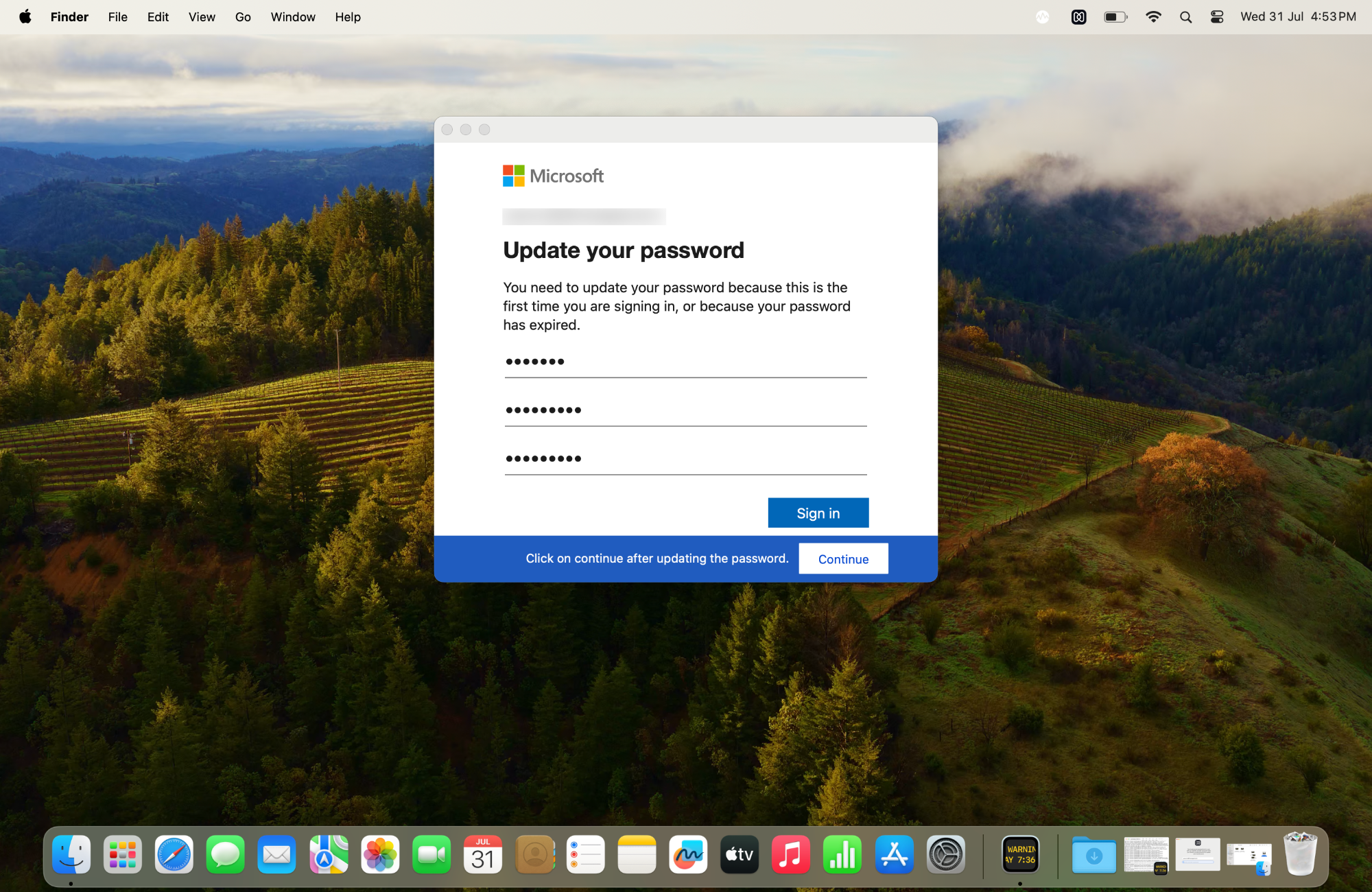
Task: Focus the third password field
Action: 686,459
